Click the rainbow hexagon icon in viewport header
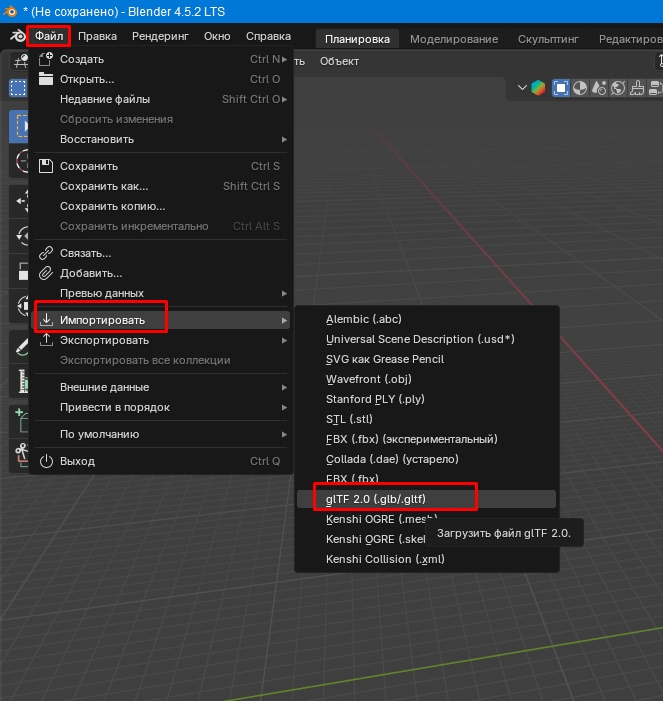Image resolution: width=663 pixels, height=701 pixels. click(538, 88)
